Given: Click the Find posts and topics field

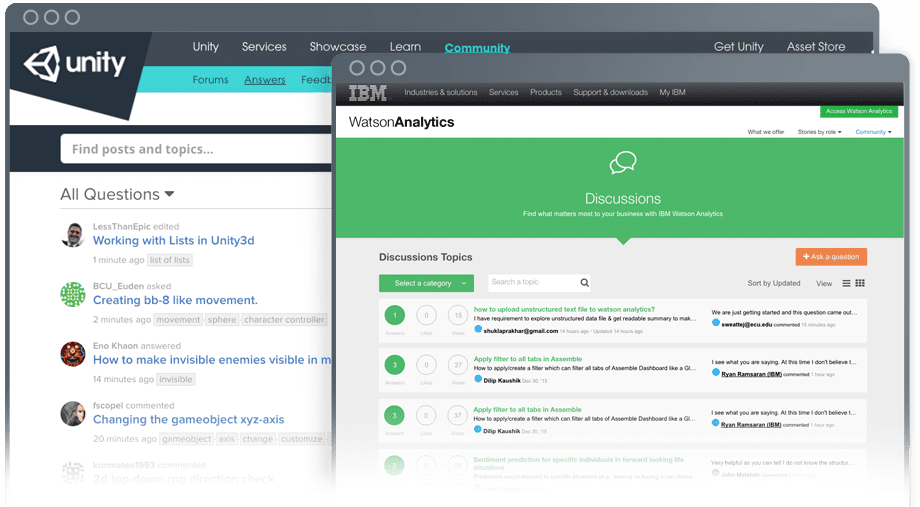Looking at the screenshot, I should point(195,149).
